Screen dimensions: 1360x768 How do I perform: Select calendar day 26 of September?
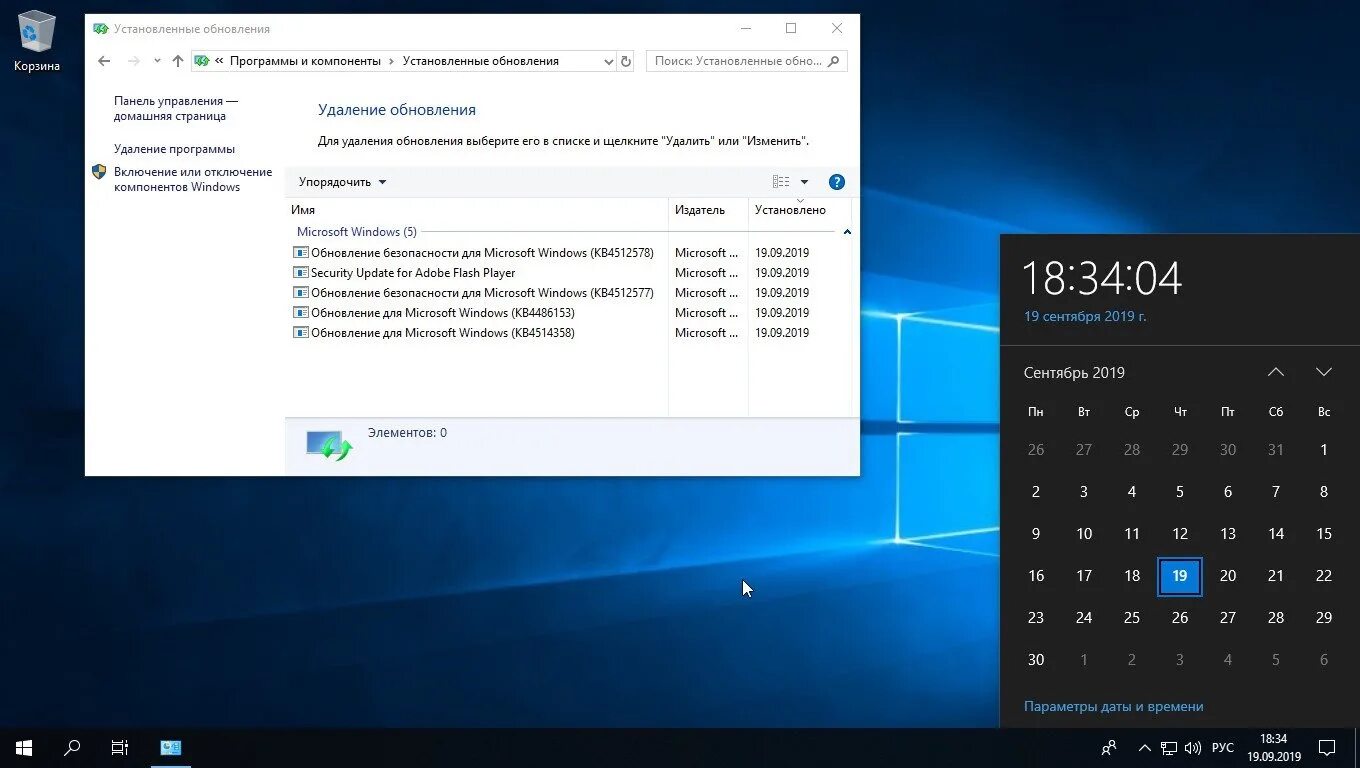point(1180,618)
